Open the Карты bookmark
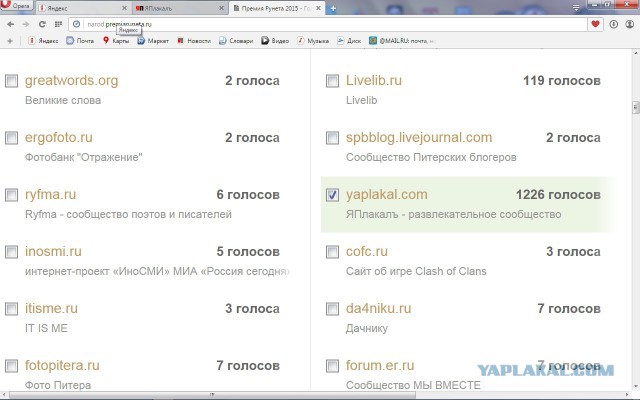This screenshot has height=400, width=640. tap(116, 41)
